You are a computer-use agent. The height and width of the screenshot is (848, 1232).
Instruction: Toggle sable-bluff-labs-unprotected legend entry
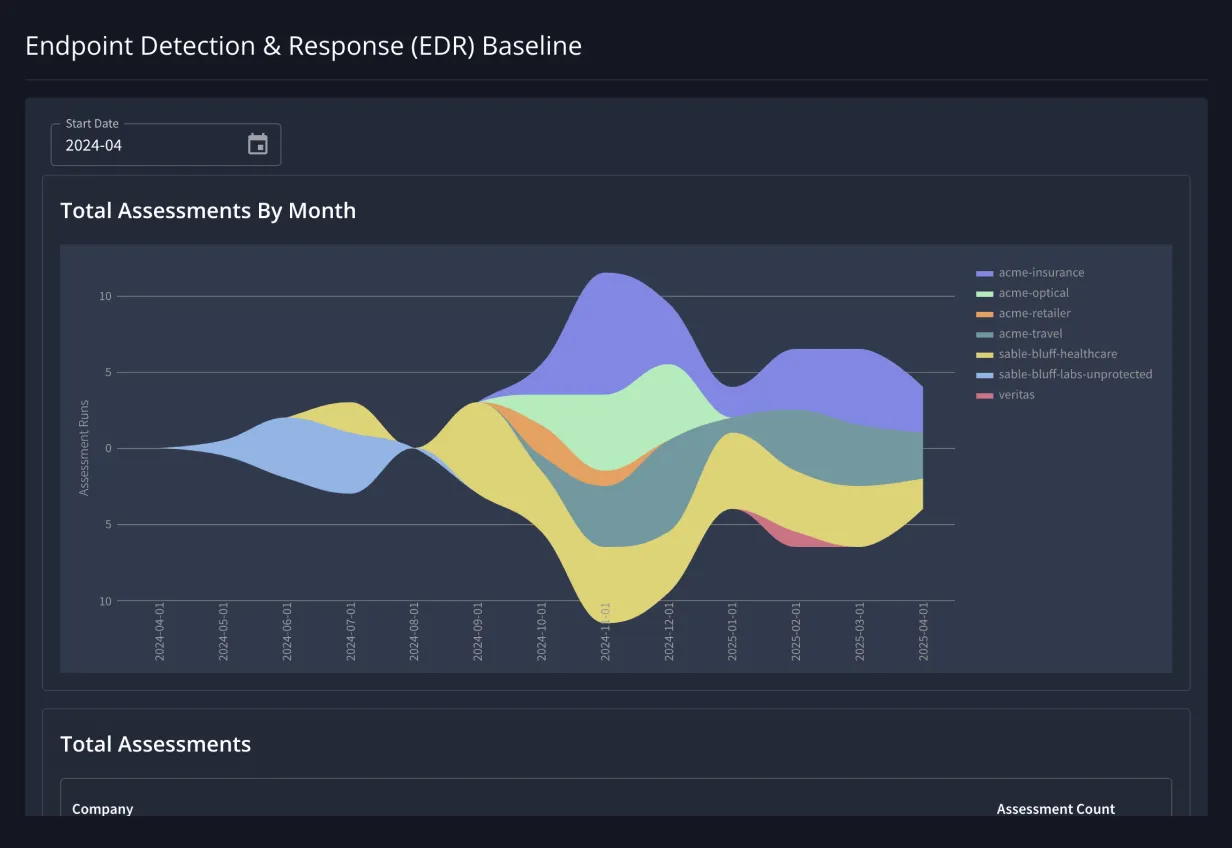pyautogui.click(x=1074, y=374)
